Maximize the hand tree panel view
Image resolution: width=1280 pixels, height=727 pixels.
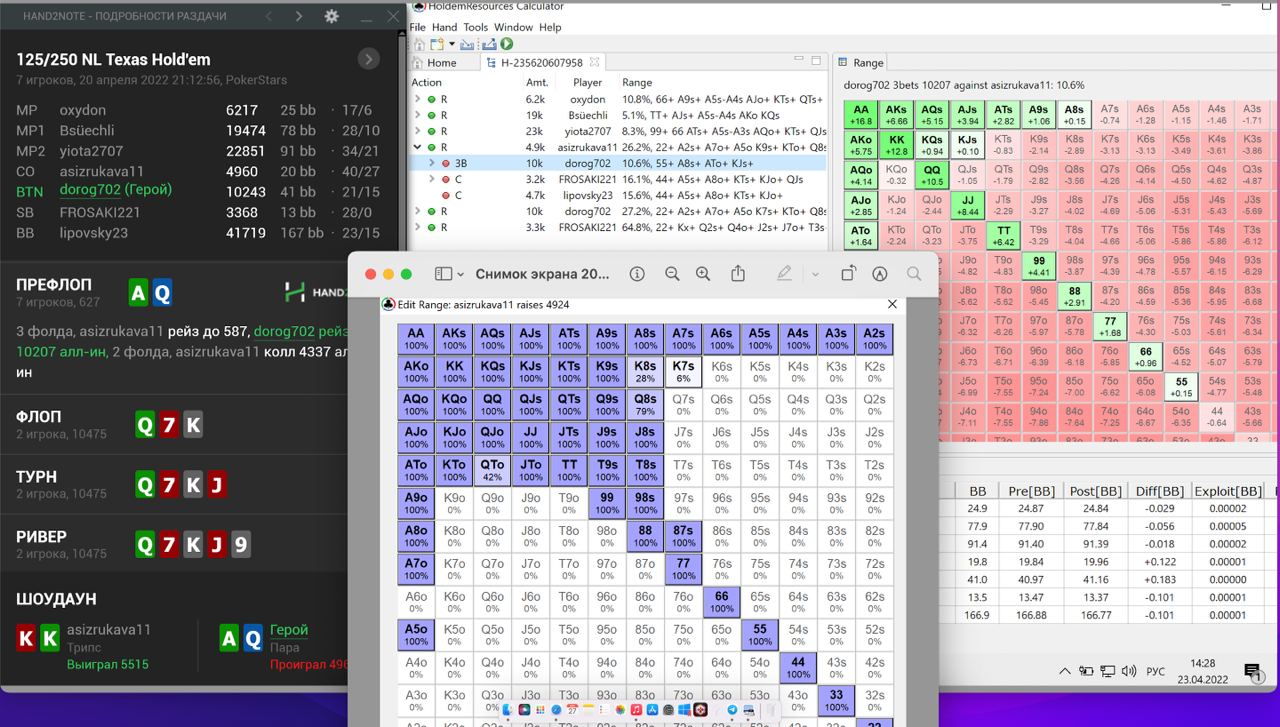click(x=816, y=61)
